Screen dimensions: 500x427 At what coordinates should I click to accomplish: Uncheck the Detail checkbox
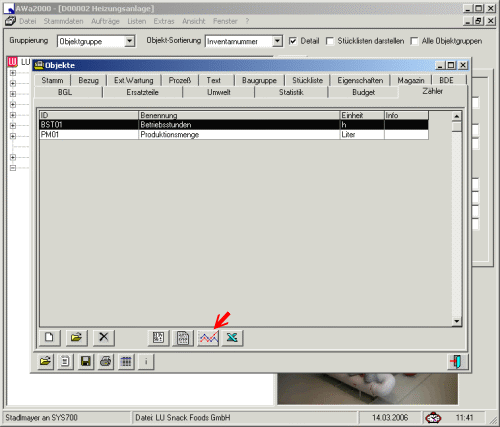(x=293, y=41)
